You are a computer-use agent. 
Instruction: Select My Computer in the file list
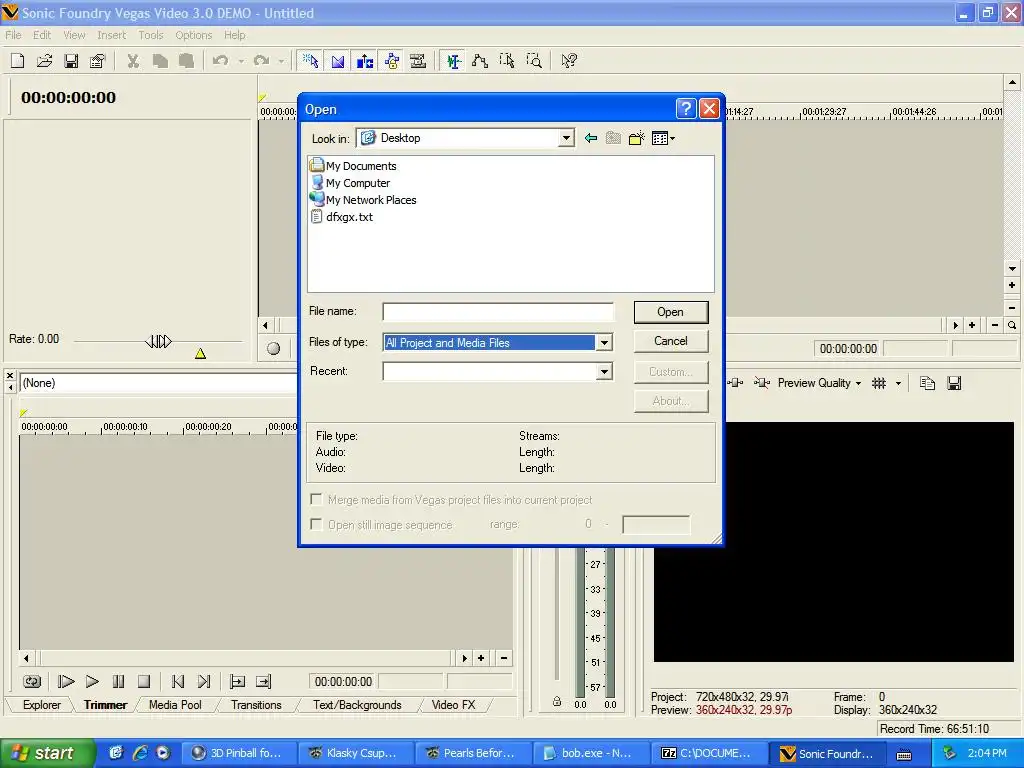pyautogui.click(x=350, y=183)
